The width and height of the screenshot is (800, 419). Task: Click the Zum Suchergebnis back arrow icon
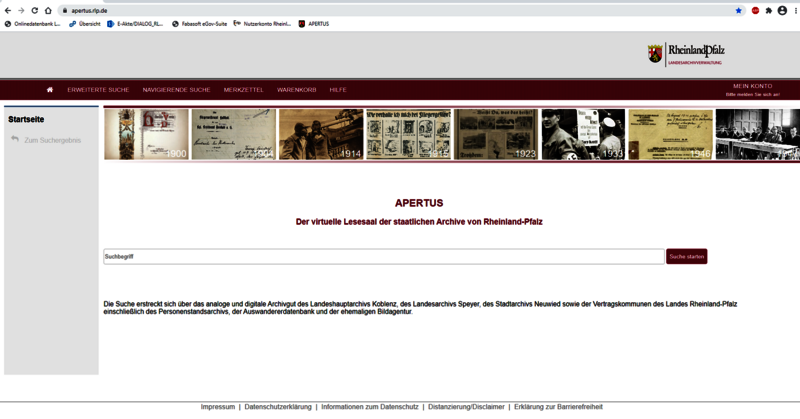tap(15, 139)
